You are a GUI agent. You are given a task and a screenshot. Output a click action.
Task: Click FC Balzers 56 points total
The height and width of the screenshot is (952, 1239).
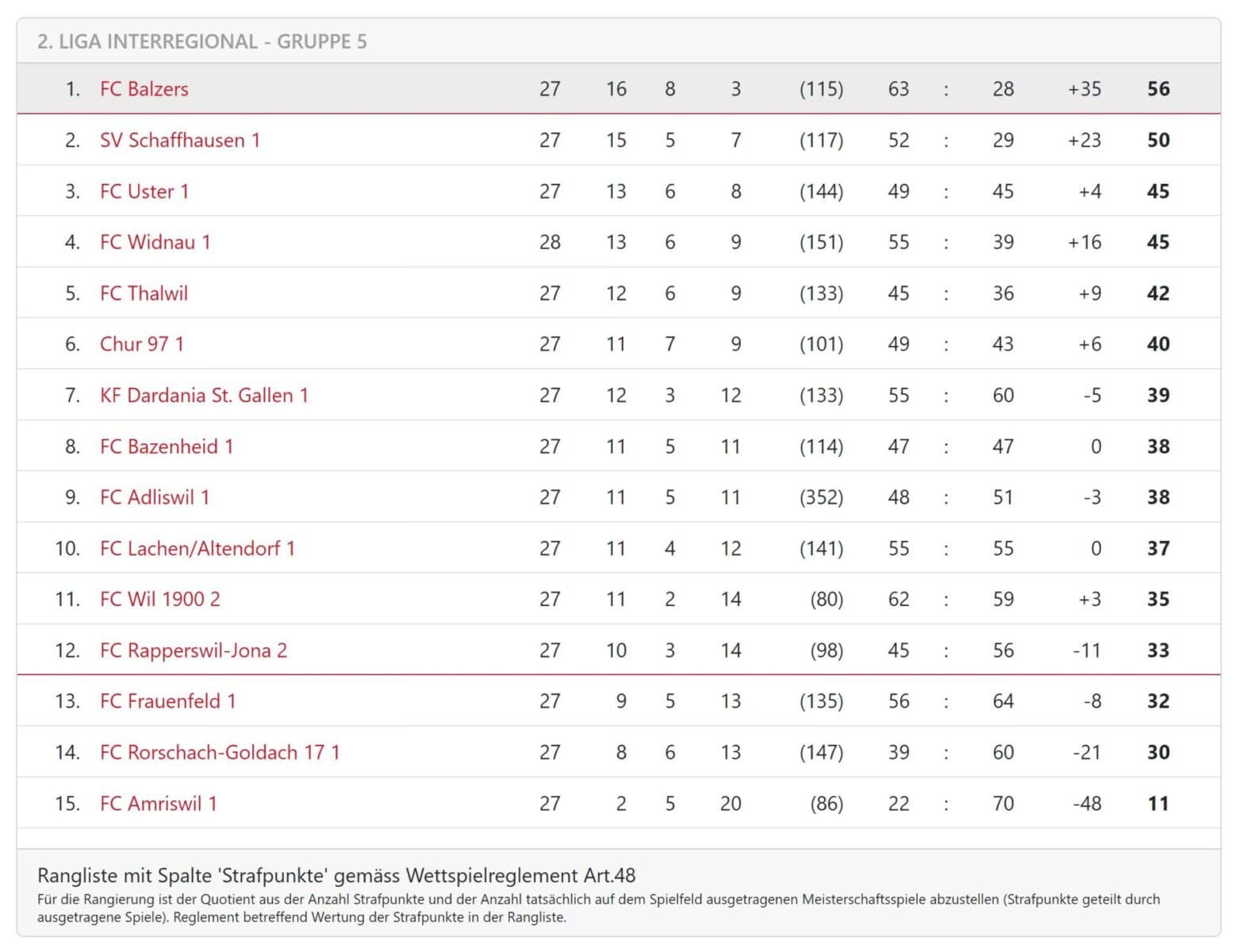pyautogui.click(x=1158, y=89)
